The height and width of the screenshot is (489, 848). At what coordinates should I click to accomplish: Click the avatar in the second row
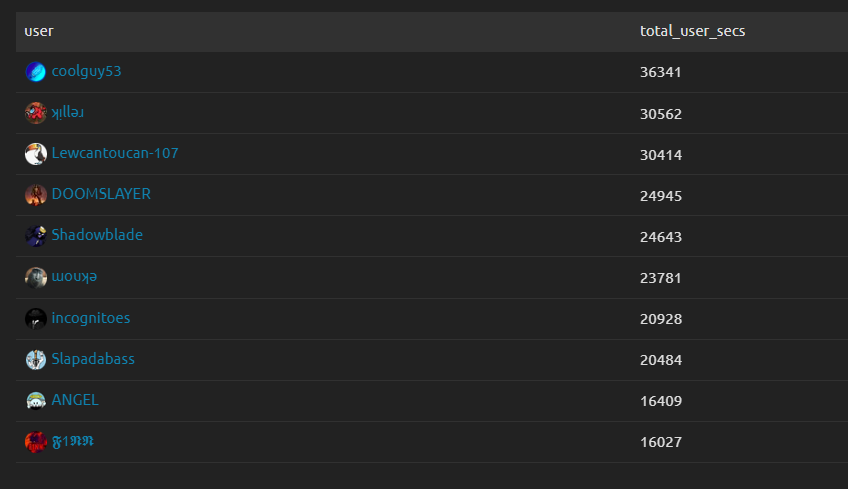pos(36,113)
